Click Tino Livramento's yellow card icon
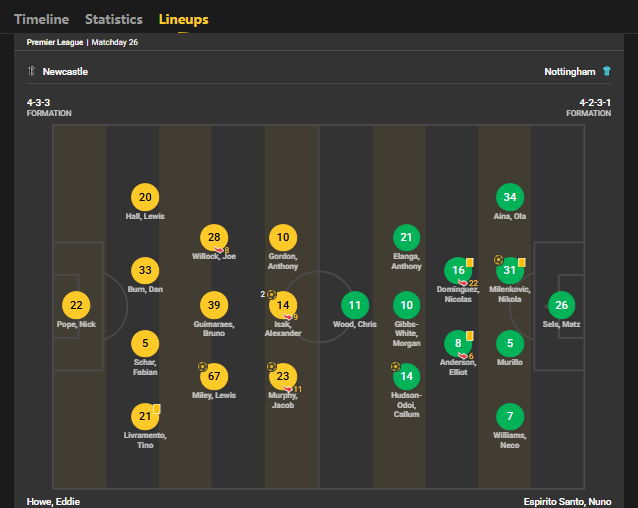This screenshot has width=638, height=508. click(157, 409)
